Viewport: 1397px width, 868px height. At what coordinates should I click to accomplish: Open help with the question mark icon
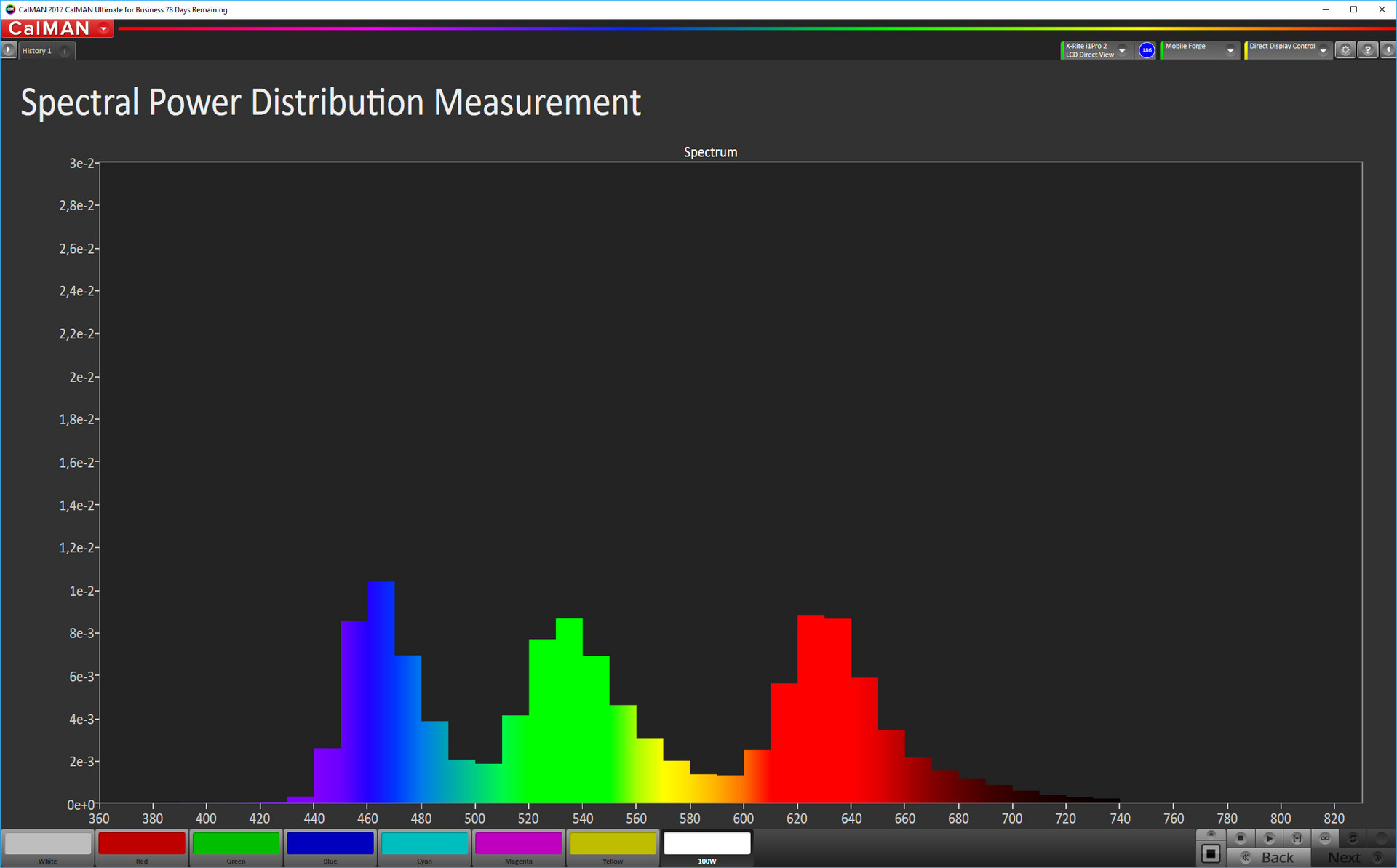click(x=1368, y=50)
